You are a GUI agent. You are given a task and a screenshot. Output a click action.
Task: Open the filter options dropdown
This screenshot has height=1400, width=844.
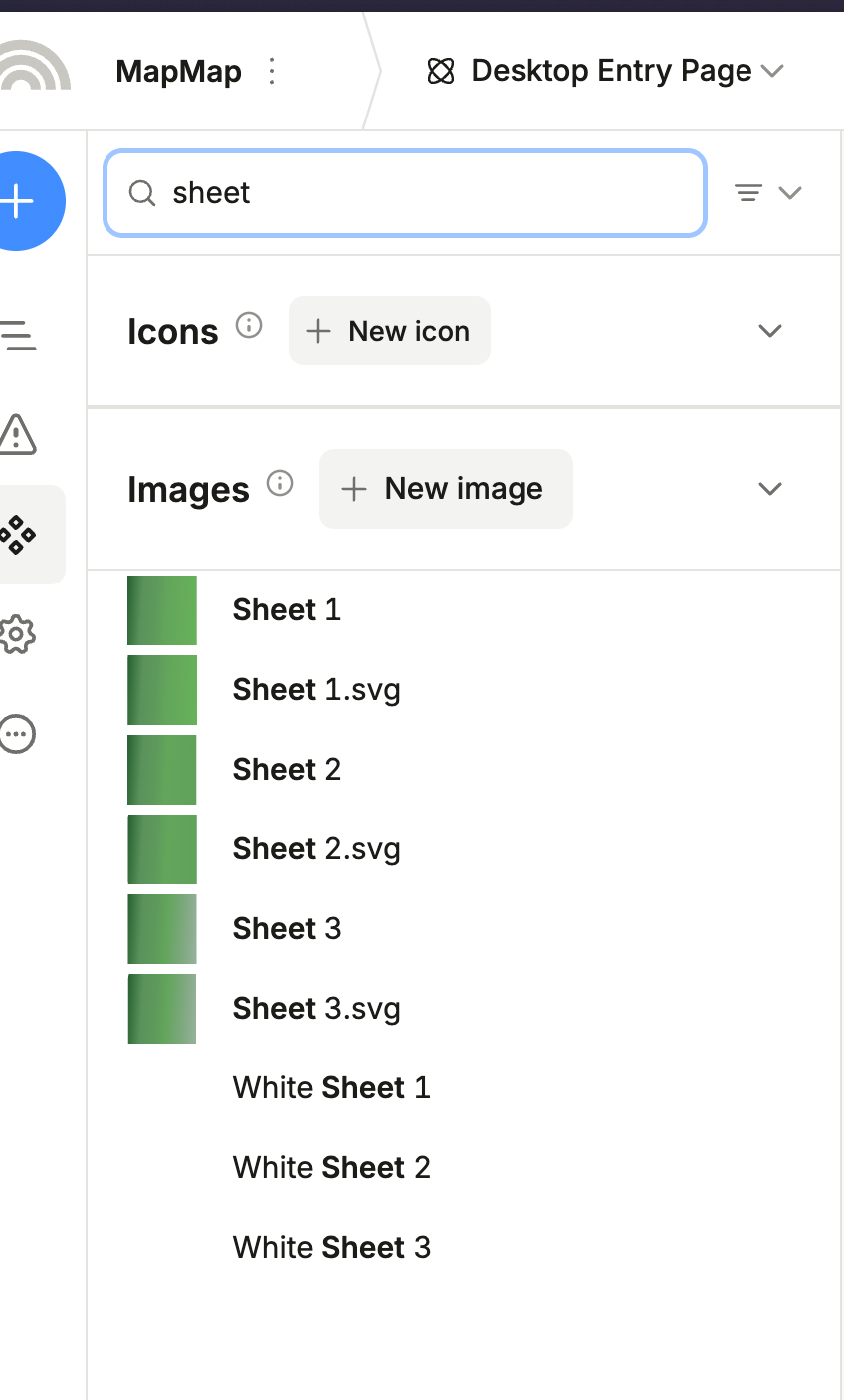click(767, 193)
